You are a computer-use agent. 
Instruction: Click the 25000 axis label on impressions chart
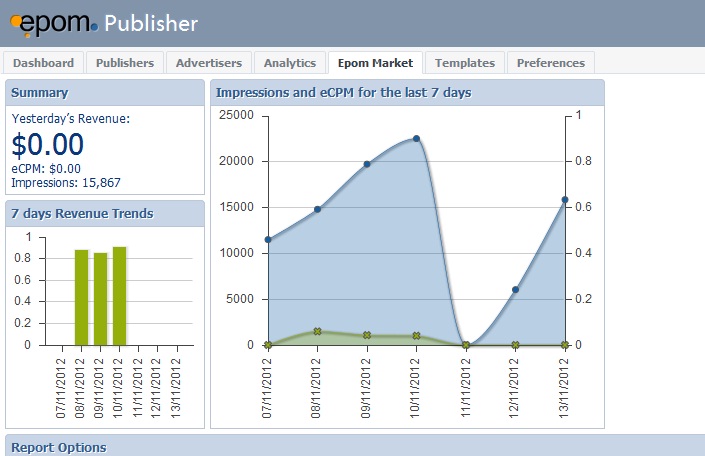(x=236, y=115)
